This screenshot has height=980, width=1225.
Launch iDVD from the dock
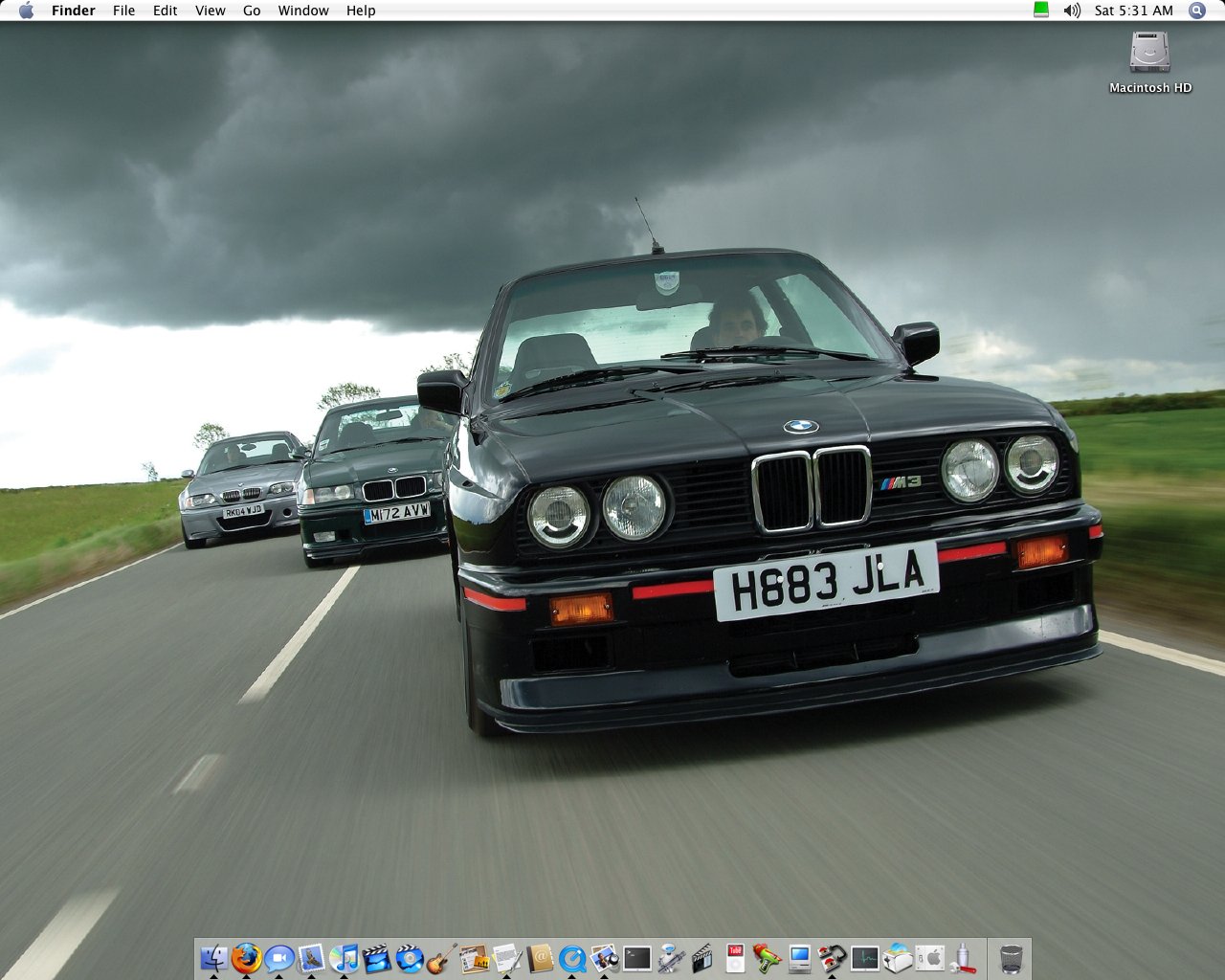tap(409, 958)
